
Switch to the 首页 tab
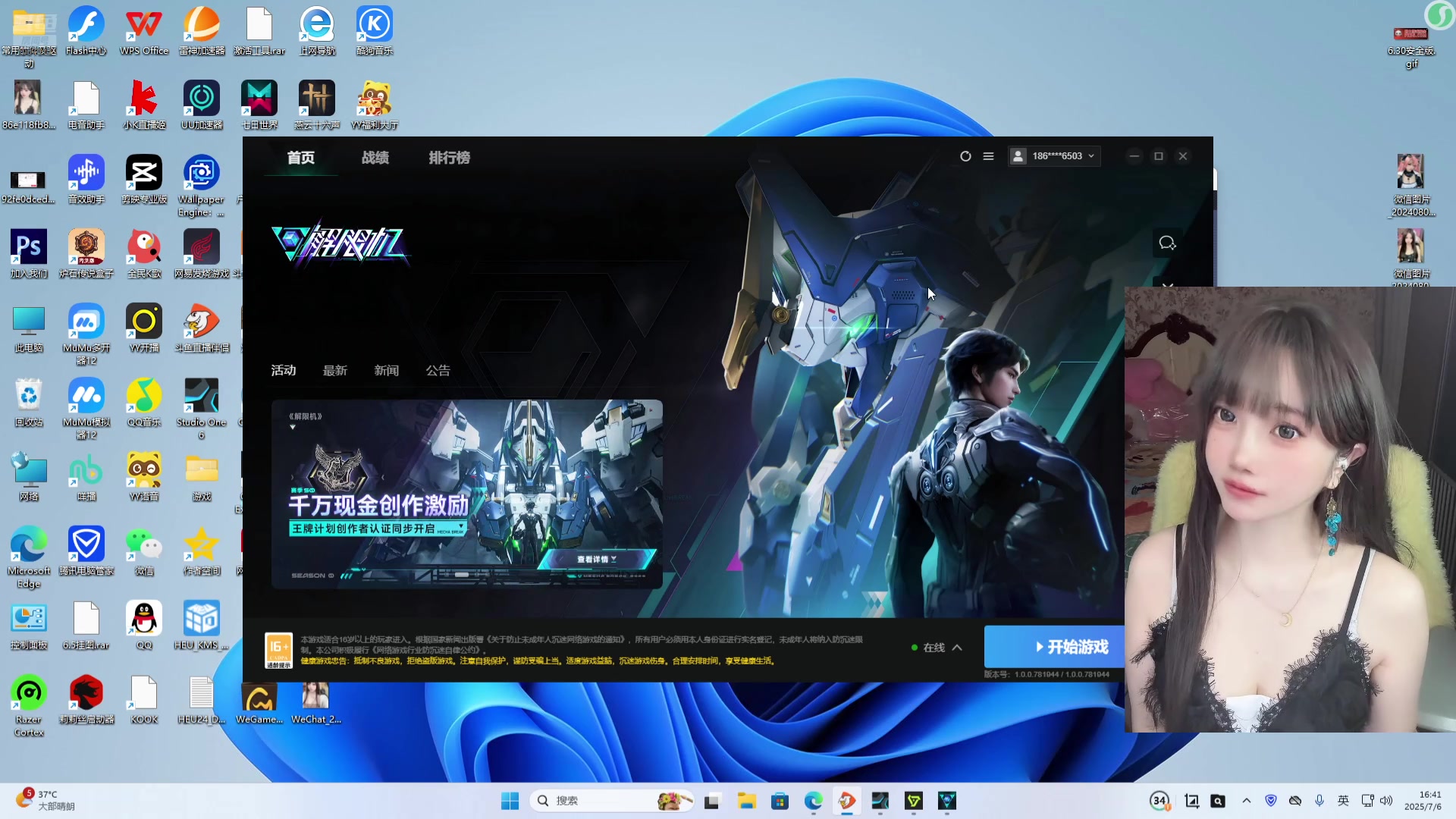point(301,158)
